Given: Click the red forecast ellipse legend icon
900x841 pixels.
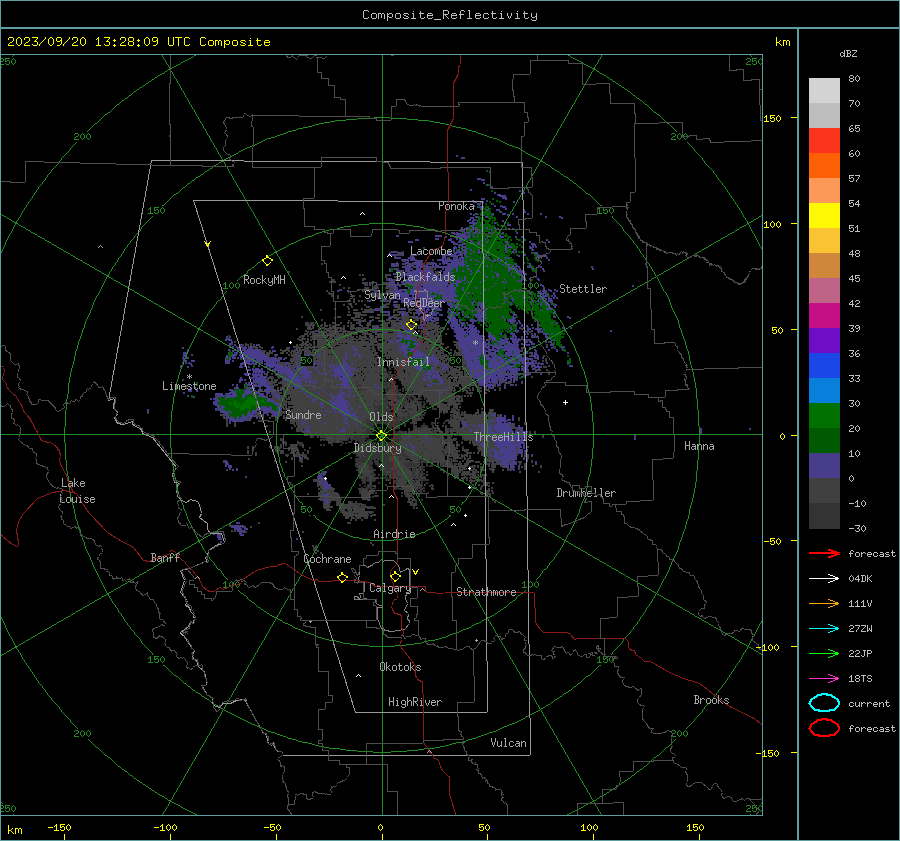Looking at the screenshot, I should 824,728.
